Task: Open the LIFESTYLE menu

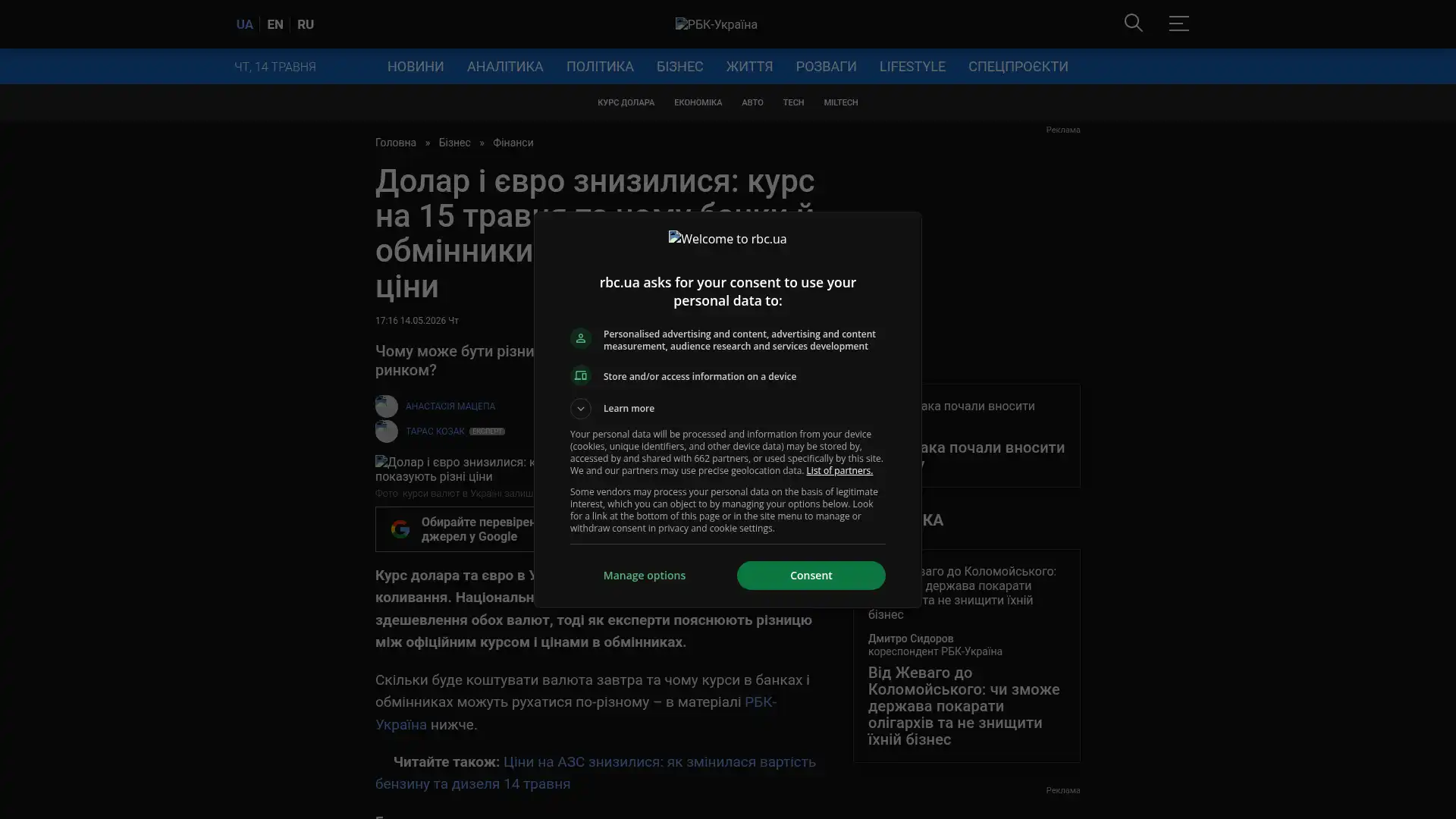Action: 912,67
